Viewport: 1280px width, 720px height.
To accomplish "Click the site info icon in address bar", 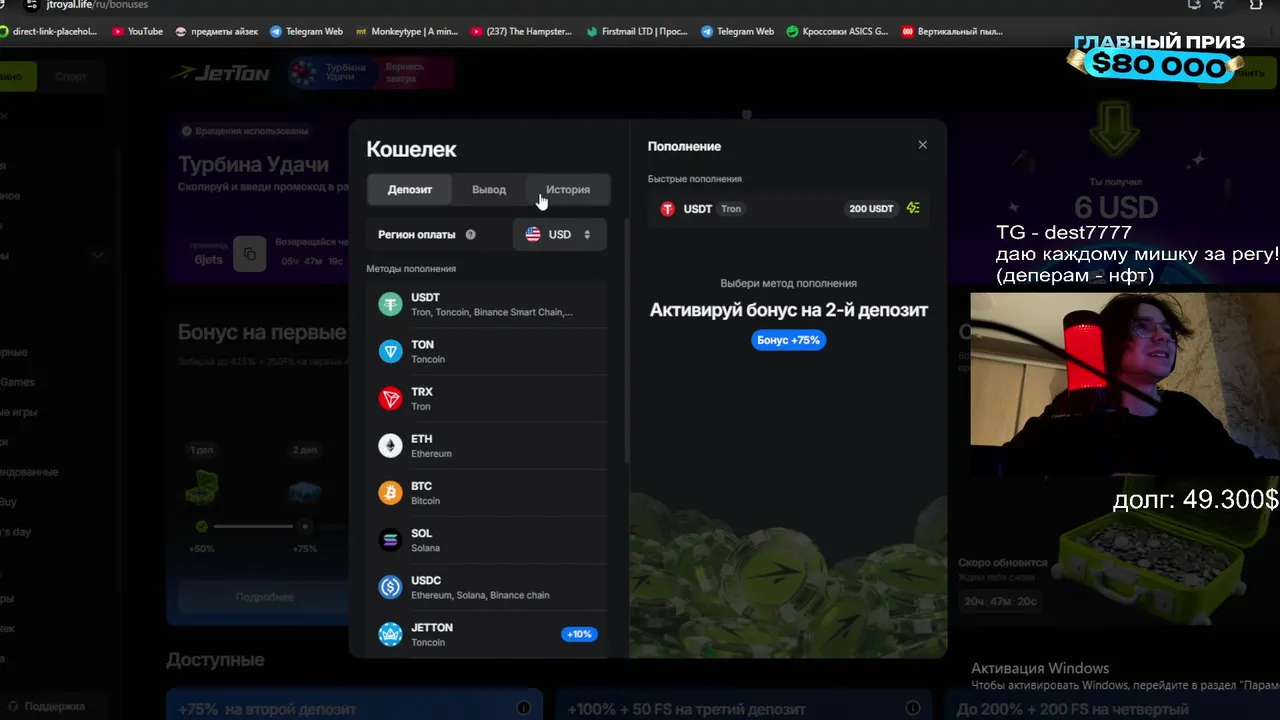I will tap(31, 5).
